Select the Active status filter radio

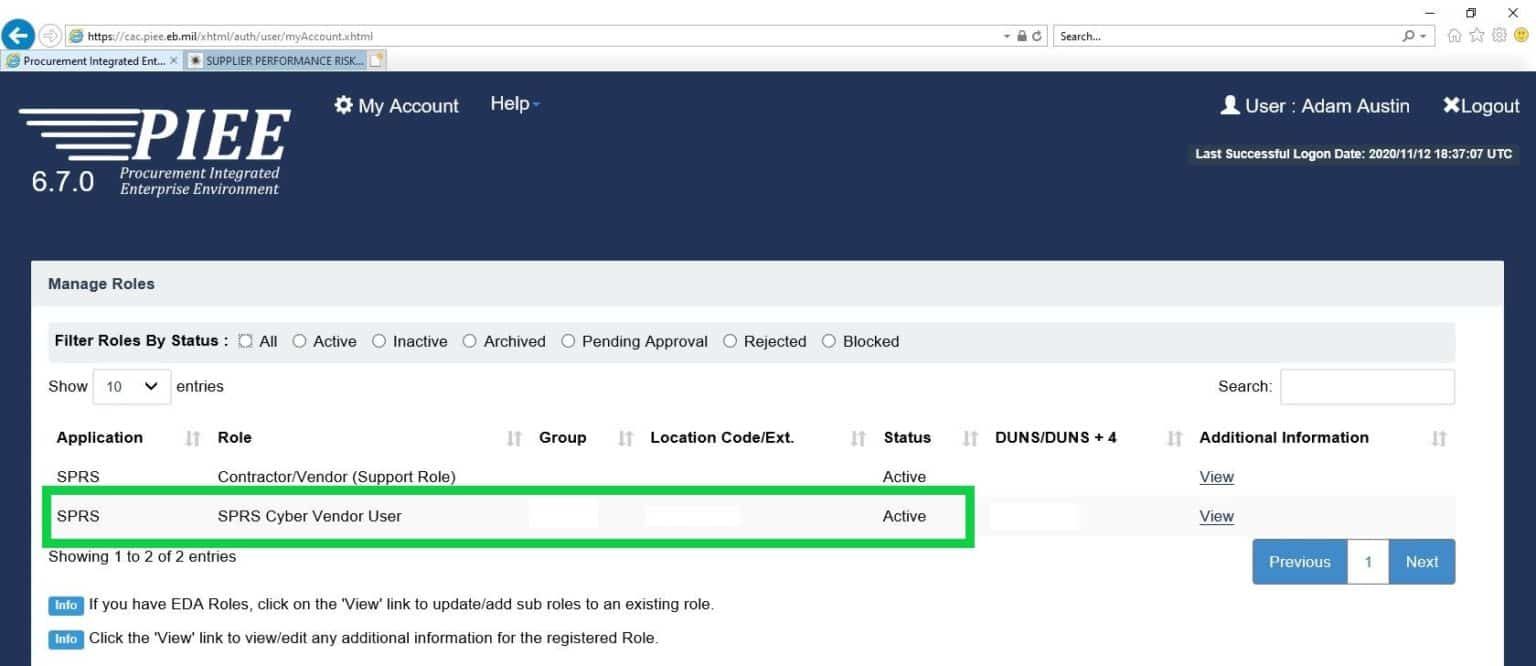(x=299, y=341)
